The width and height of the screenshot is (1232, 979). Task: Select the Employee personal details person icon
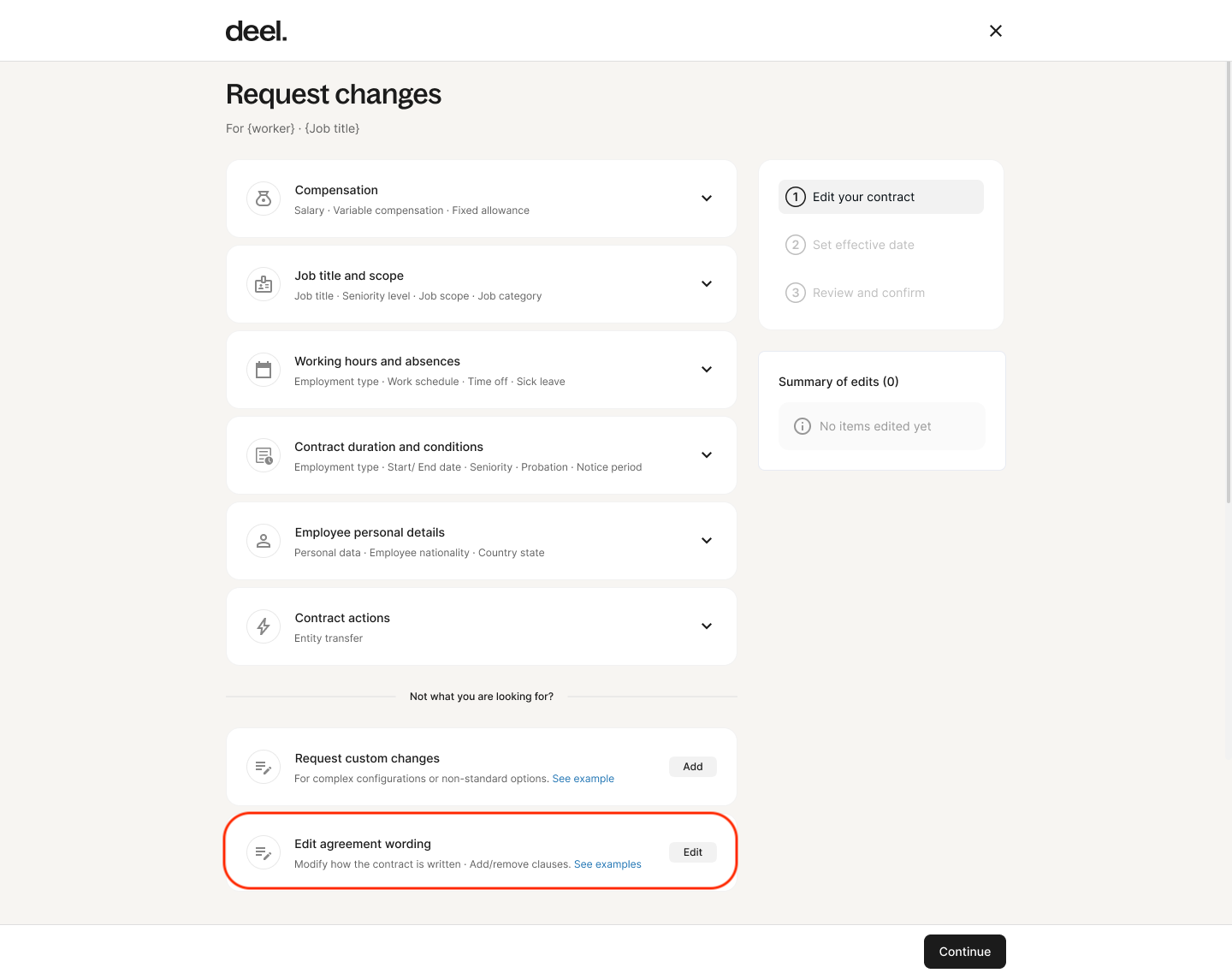tap(263, 540)
